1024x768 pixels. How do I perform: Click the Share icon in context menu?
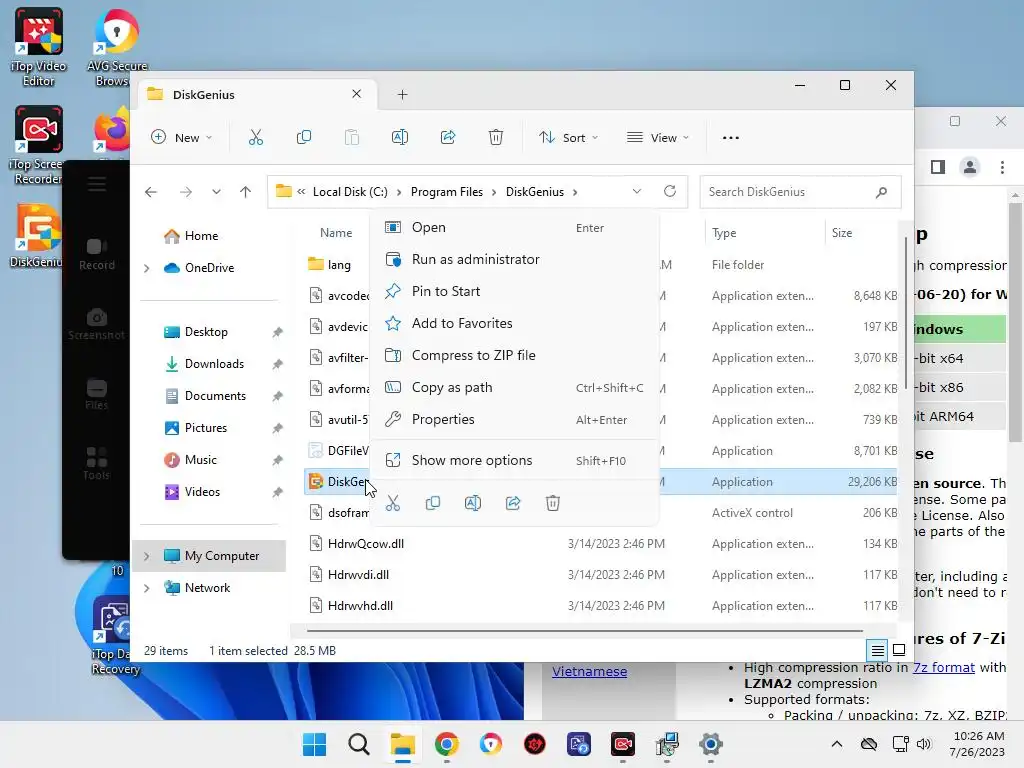(513, 503)
